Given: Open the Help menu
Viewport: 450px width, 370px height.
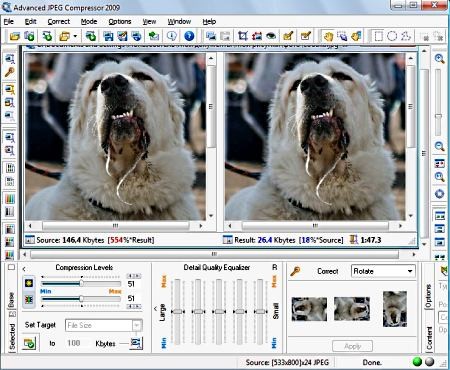Looking at the screenshot, I should coord(209,22).
